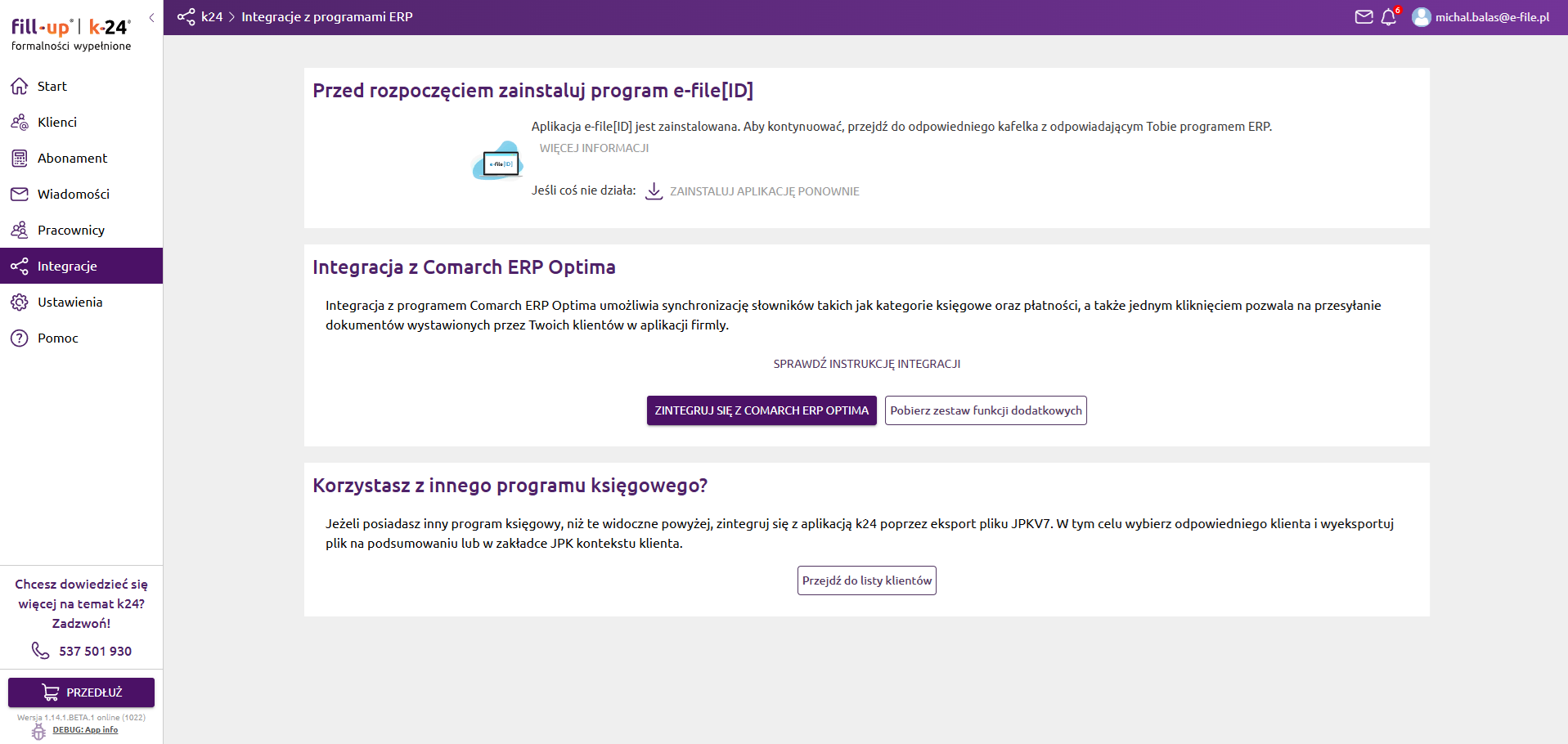The image size is (1568, 744).
Task: Open the notifications bell icon
Action: pyautogui.click(x=1389, y=17)
